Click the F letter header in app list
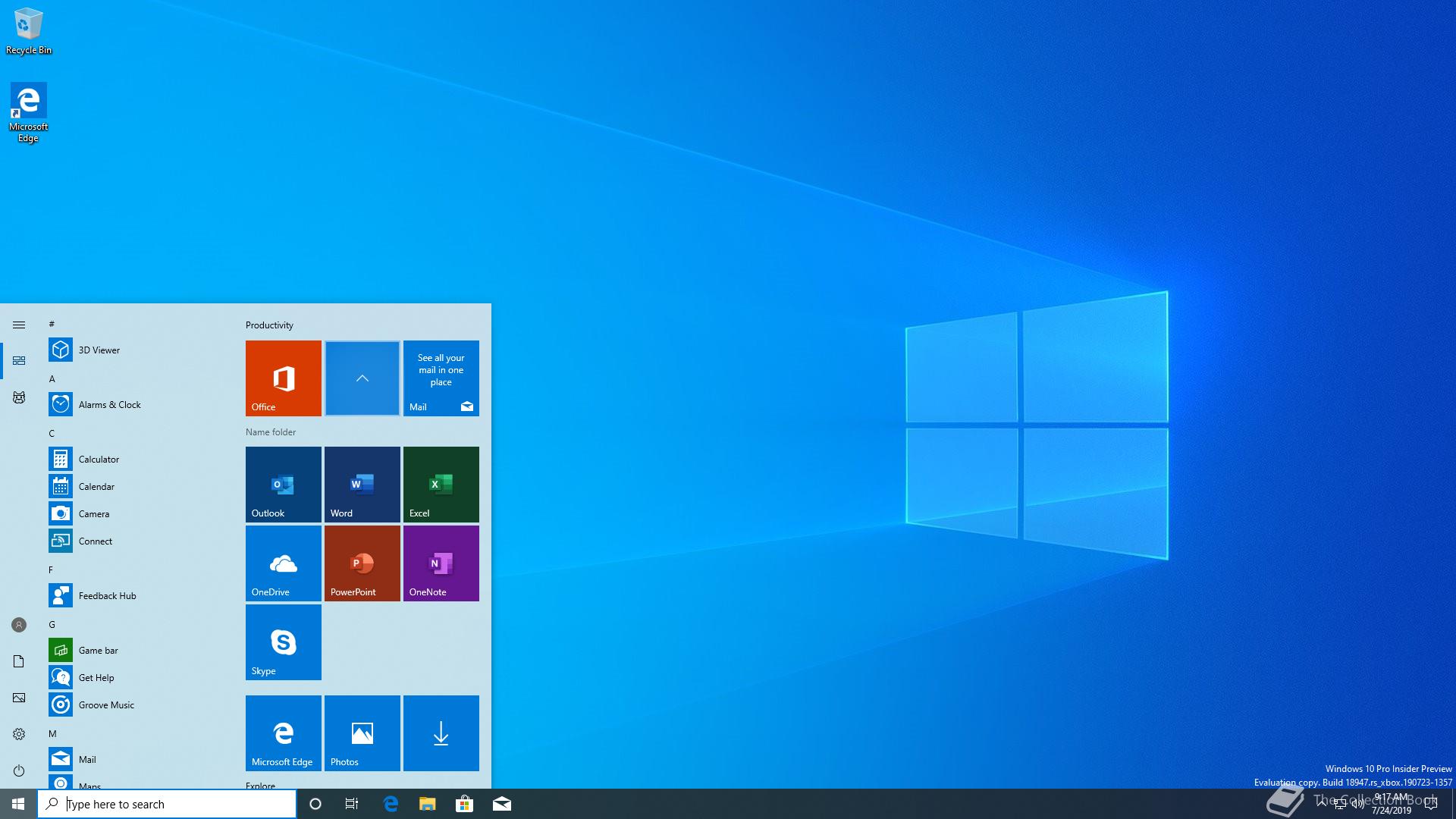Image resolution: width=1456 pixels, height=819 pixels. click(x=51, y=570)
